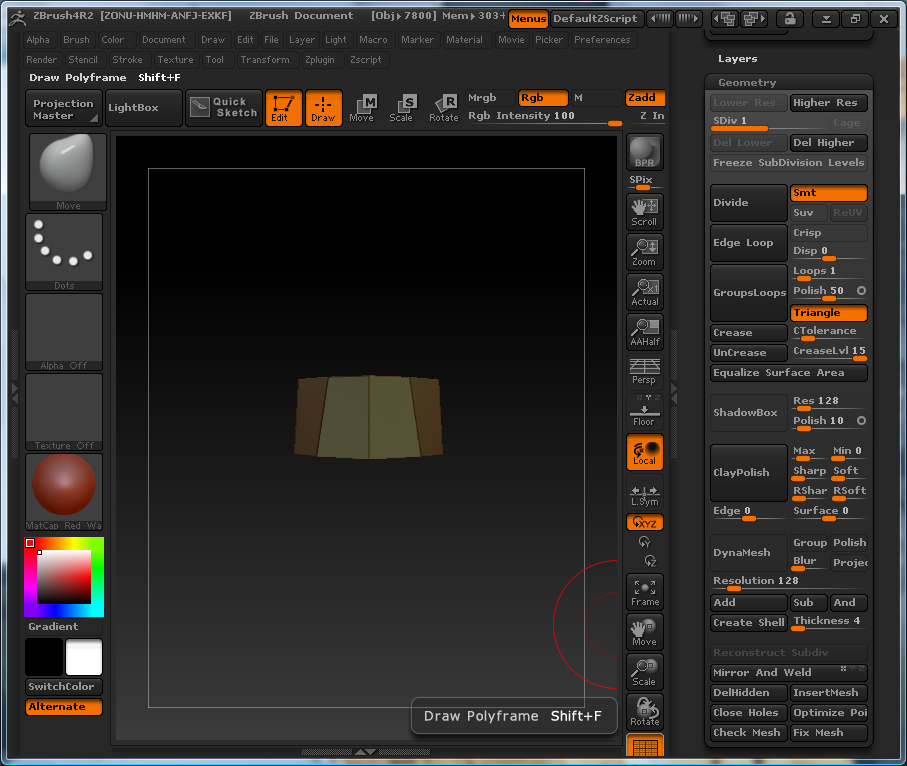Pick a color in the color picker square
Viewport: 907px width, 766px height.
pyautogui.click(x=64, y=576)
